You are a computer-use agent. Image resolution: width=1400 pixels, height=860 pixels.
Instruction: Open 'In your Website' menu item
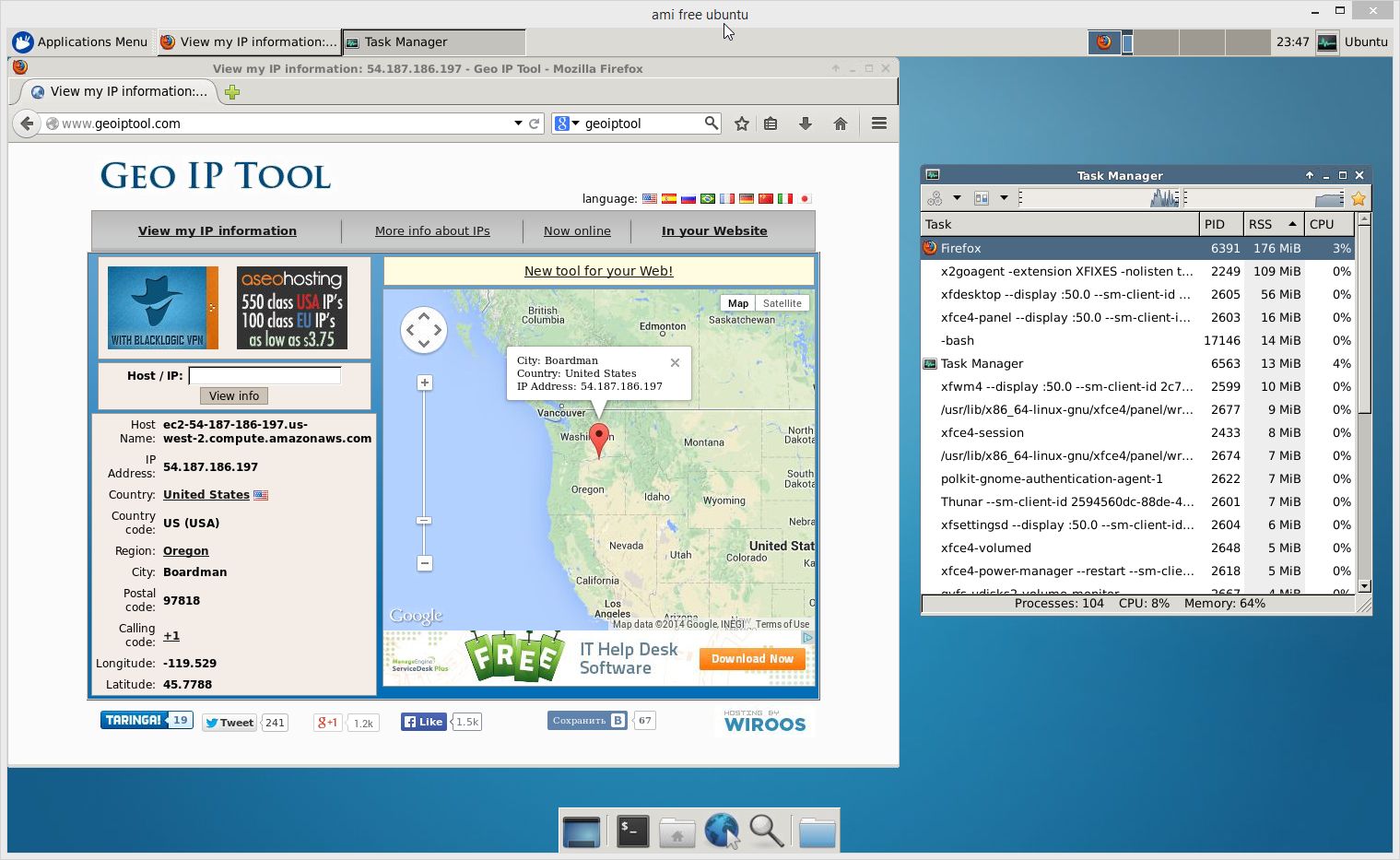pos(714,230)
